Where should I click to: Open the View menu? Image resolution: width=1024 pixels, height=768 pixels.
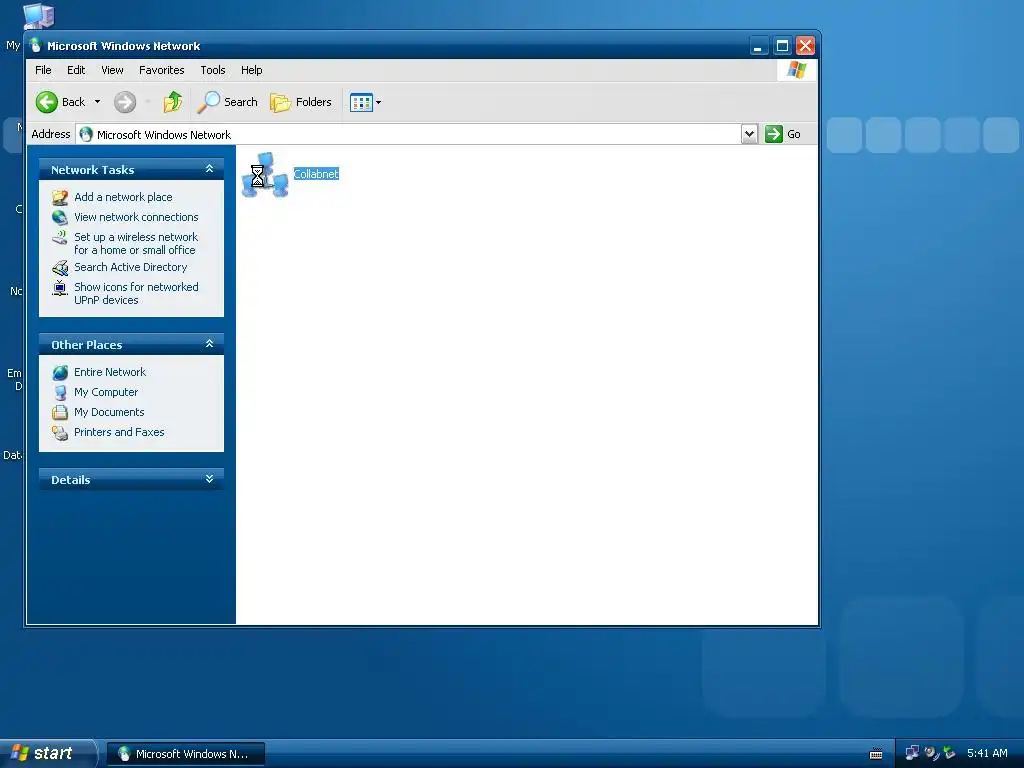(112, 70)
